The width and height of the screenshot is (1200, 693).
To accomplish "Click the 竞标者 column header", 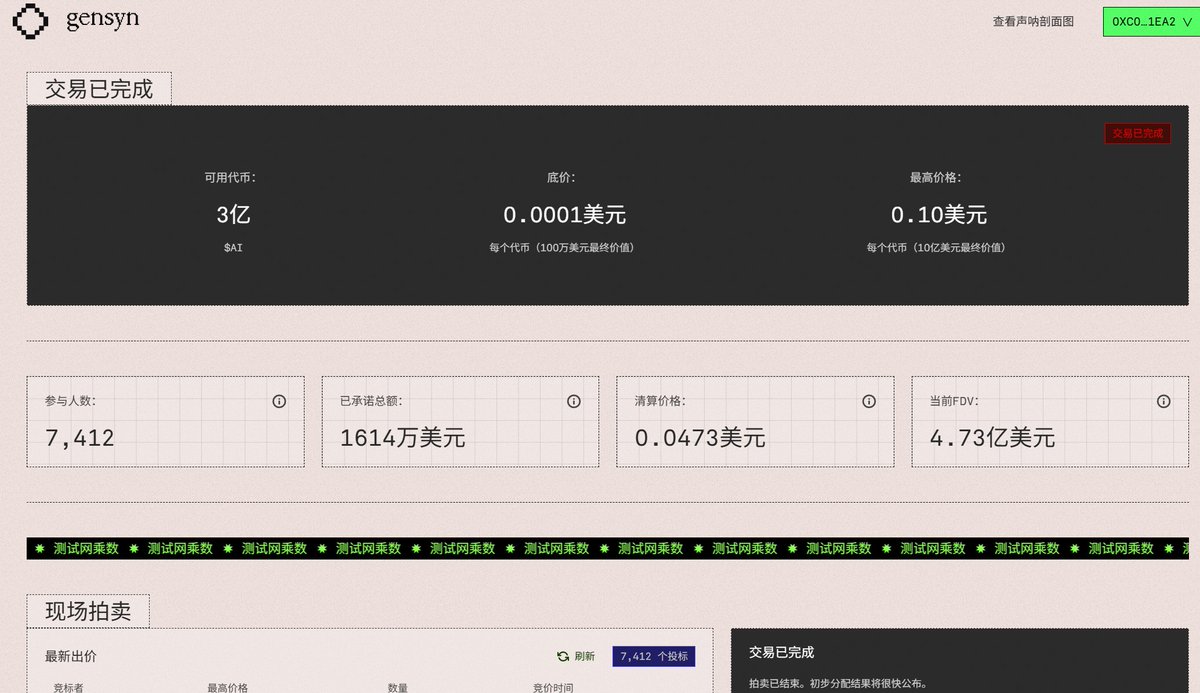I will point(69,687).
